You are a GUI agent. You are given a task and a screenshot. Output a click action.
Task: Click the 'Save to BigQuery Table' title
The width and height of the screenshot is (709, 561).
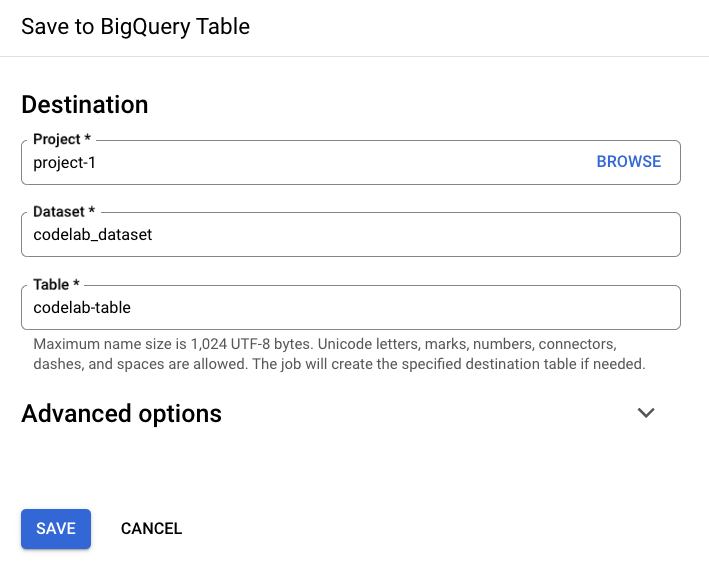click(135, 27)
